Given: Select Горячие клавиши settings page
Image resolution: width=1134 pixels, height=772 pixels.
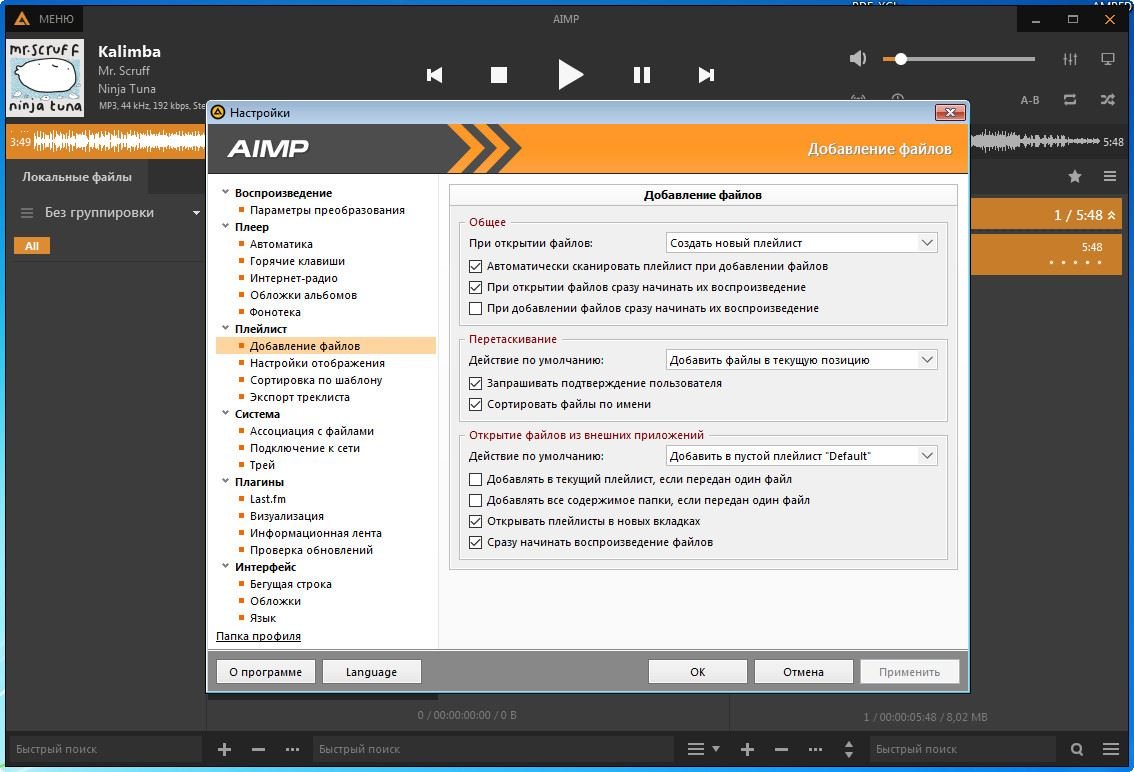Looking at the screenshot, I should [297, 261].
